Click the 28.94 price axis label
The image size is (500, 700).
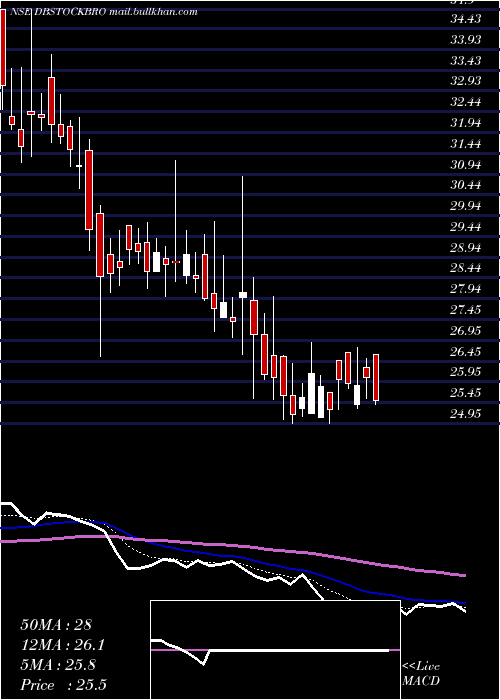coord(467,247)
